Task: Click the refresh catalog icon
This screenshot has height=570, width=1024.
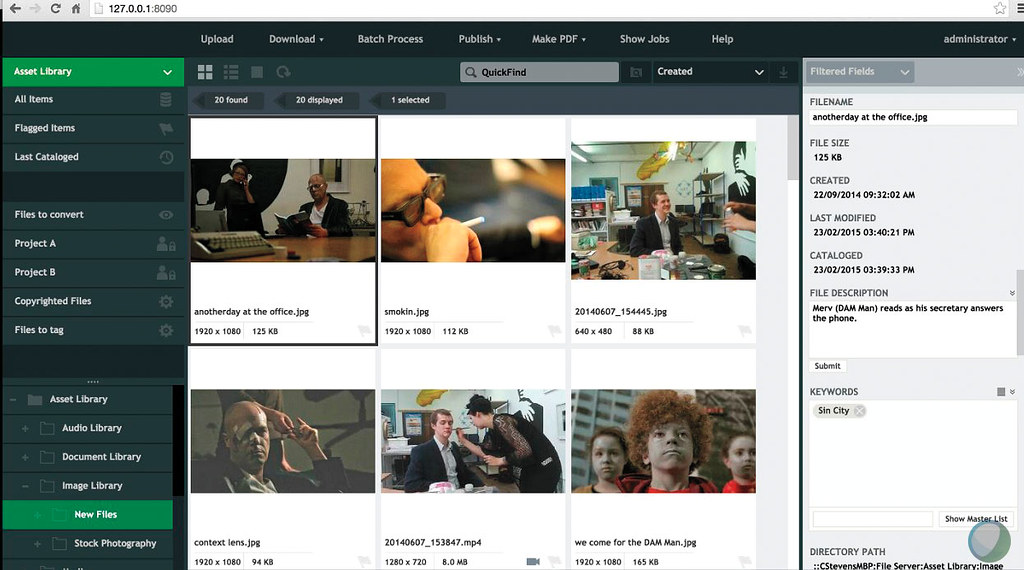Action: point(284,72)
